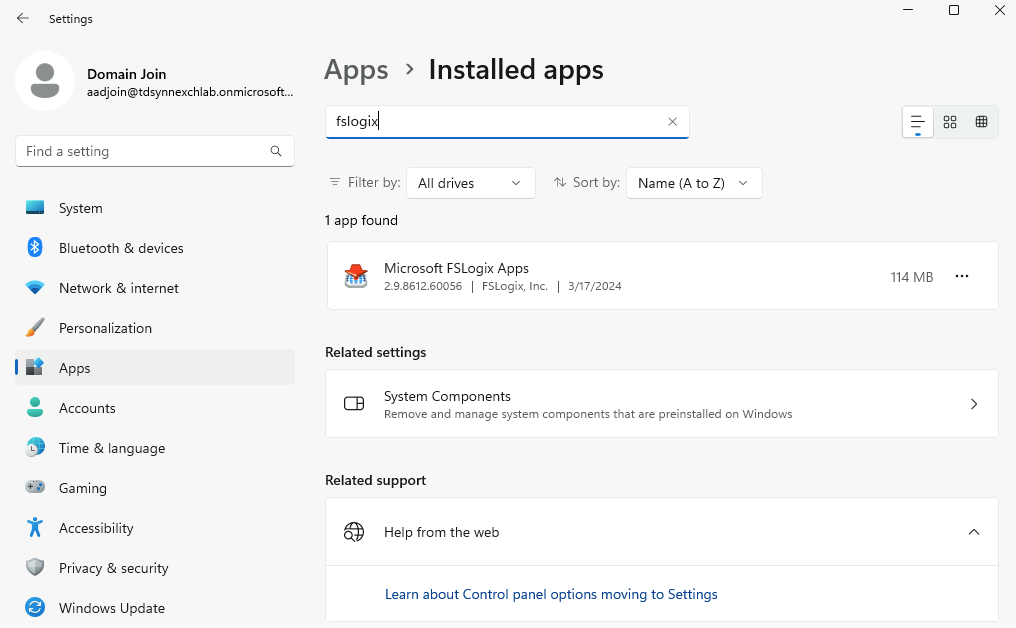Open the All drives filter dropdown
This screenshot has height=628, width=1016.
point(470,183)
